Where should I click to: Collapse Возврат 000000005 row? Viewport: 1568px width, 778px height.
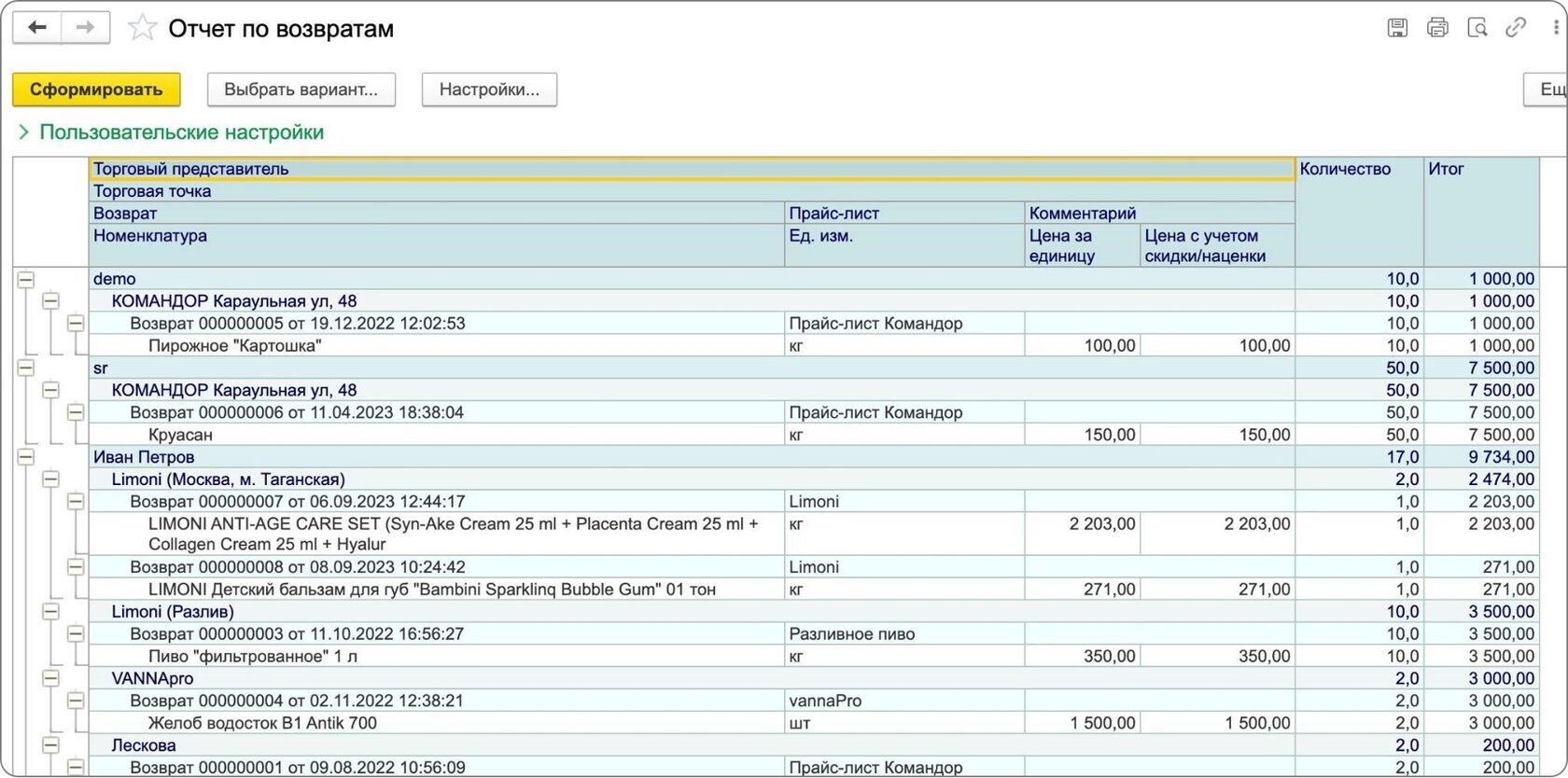[76, 324]
